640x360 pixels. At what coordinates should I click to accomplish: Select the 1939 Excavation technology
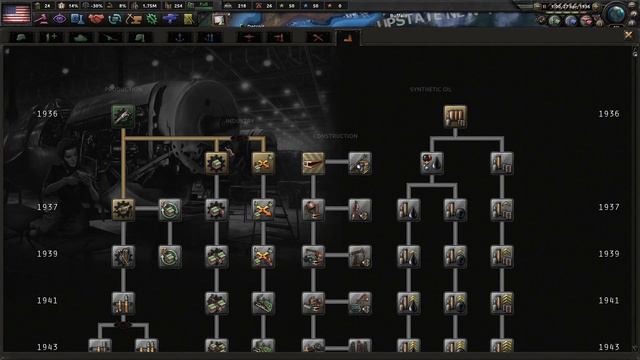[x=360, y=256]
